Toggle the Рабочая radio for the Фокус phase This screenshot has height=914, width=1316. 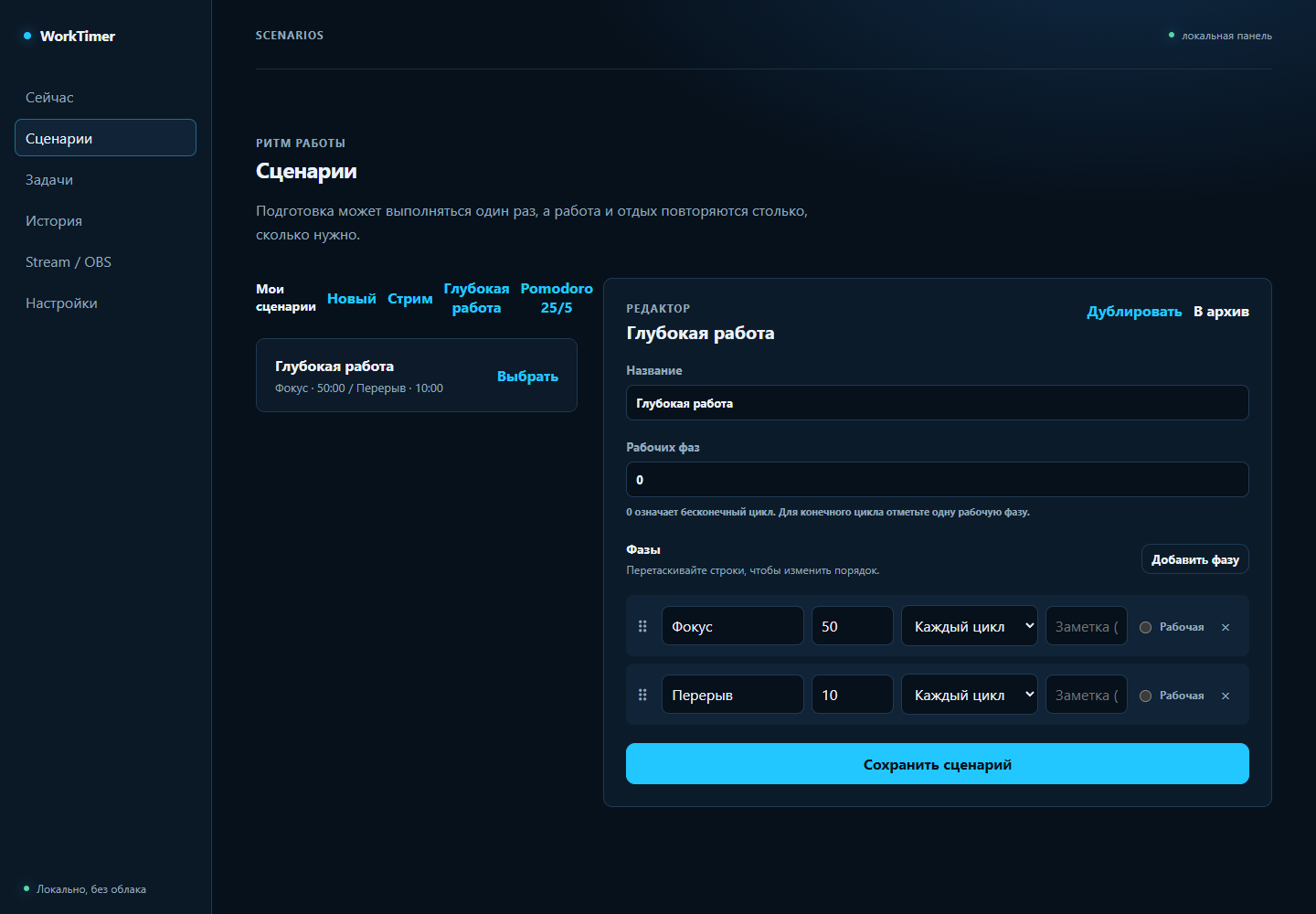[x=1145, y=627]
